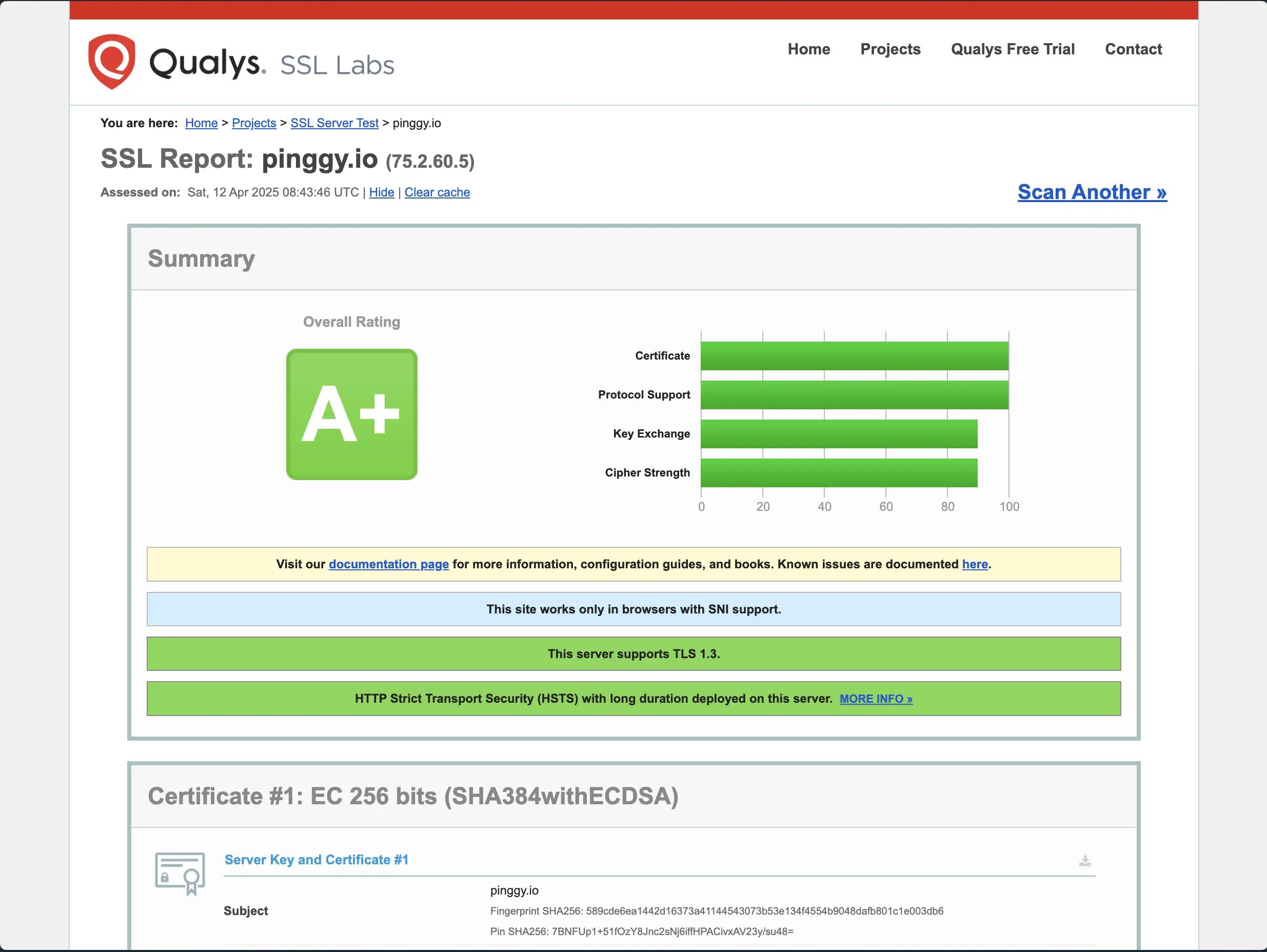Open the Projects navigation menu item
1267x952 pixels.
pyautogui.click(x=890, y=49)
